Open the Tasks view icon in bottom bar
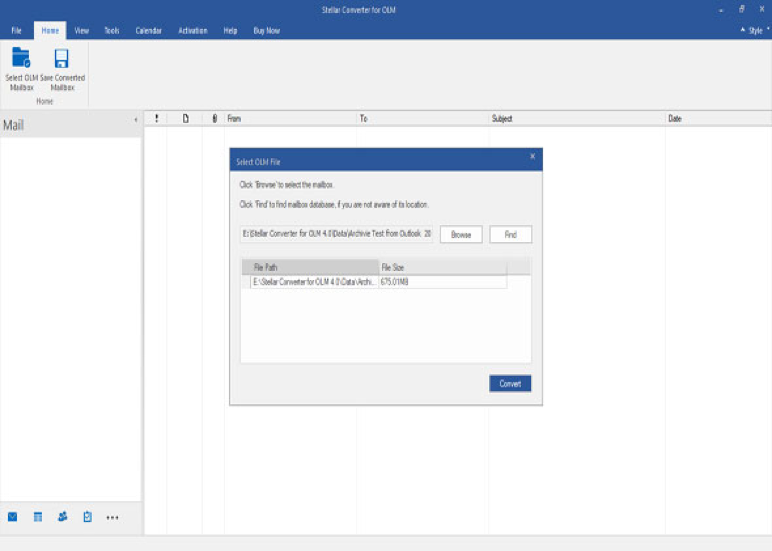The image size is (772, 551). pos(88,517)
